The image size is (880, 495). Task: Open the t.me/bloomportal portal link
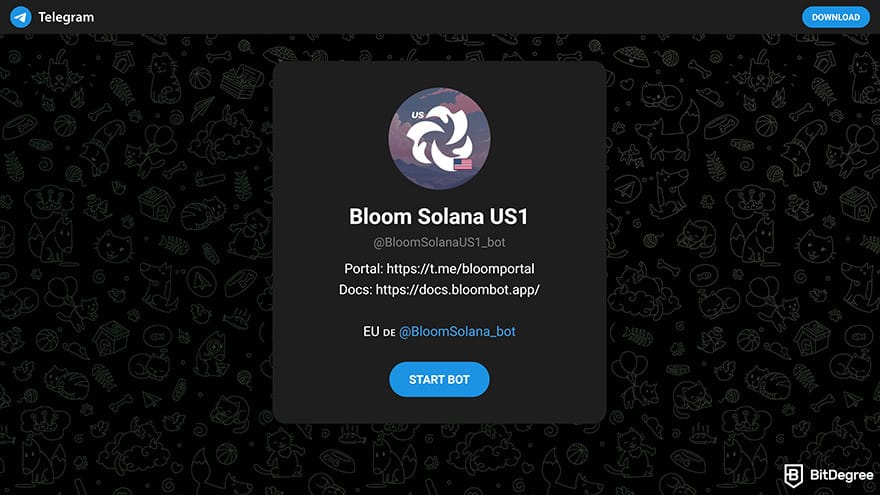point(460,269)
